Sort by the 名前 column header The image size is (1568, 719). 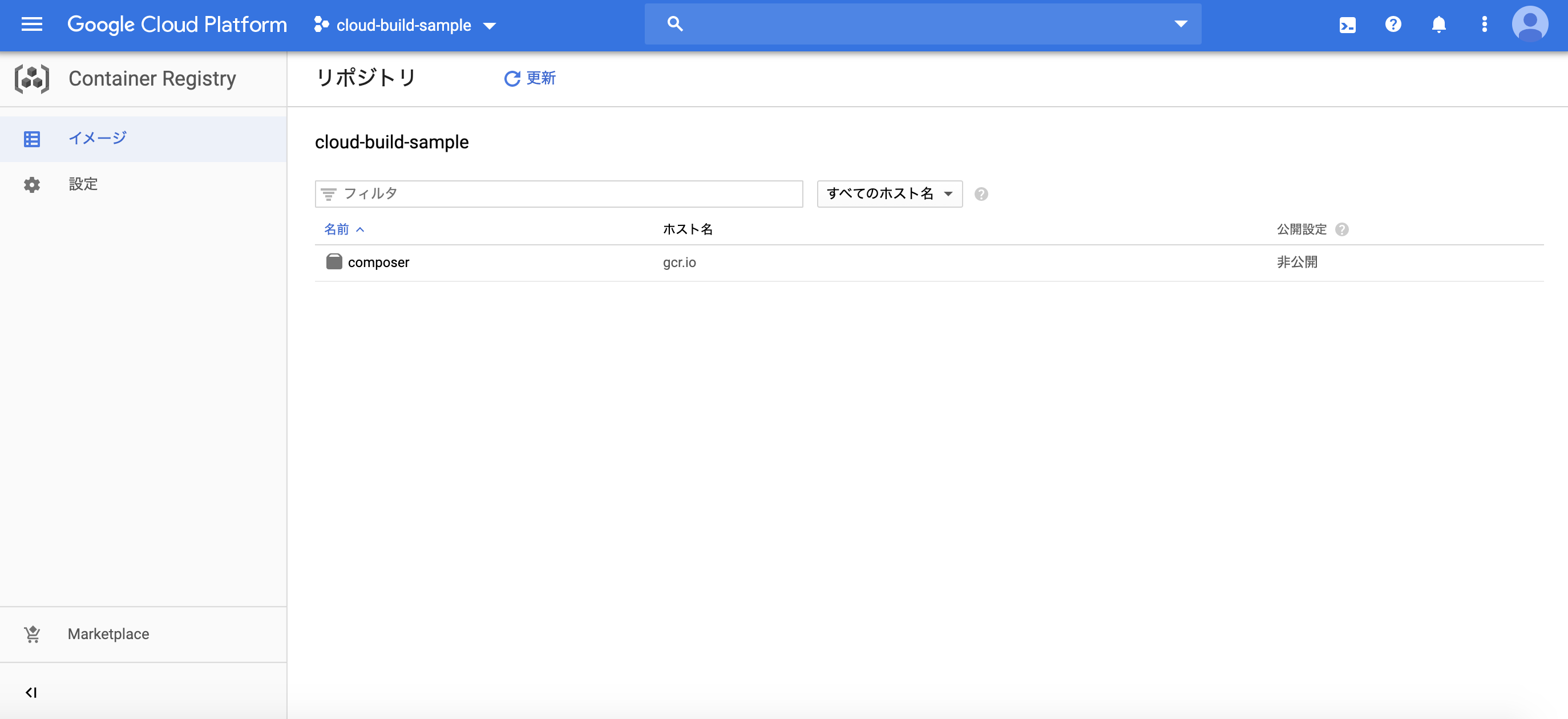(344, 229)
